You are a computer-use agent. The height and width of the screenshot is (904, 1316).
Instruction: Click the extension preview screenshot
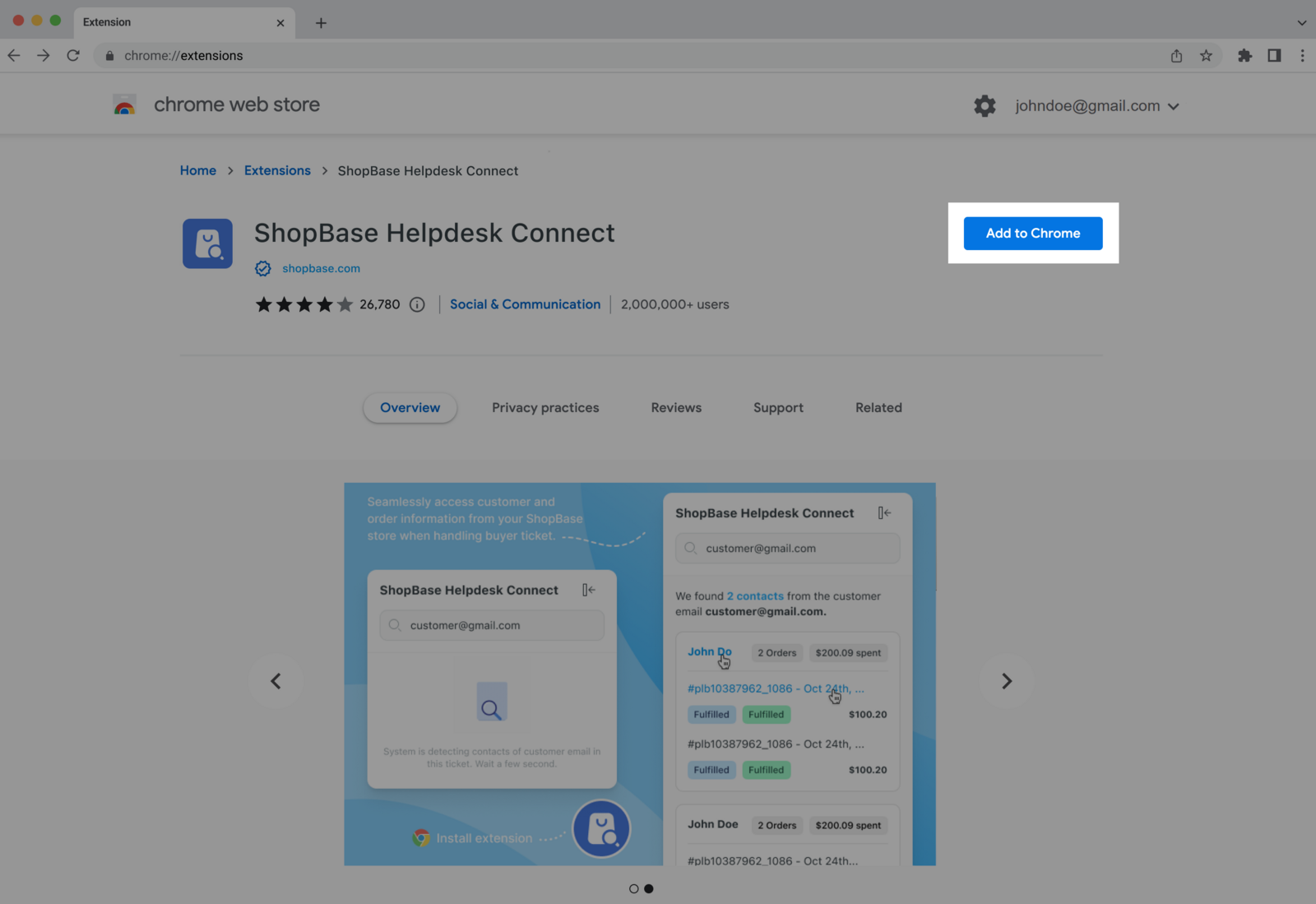click(640, 674)
